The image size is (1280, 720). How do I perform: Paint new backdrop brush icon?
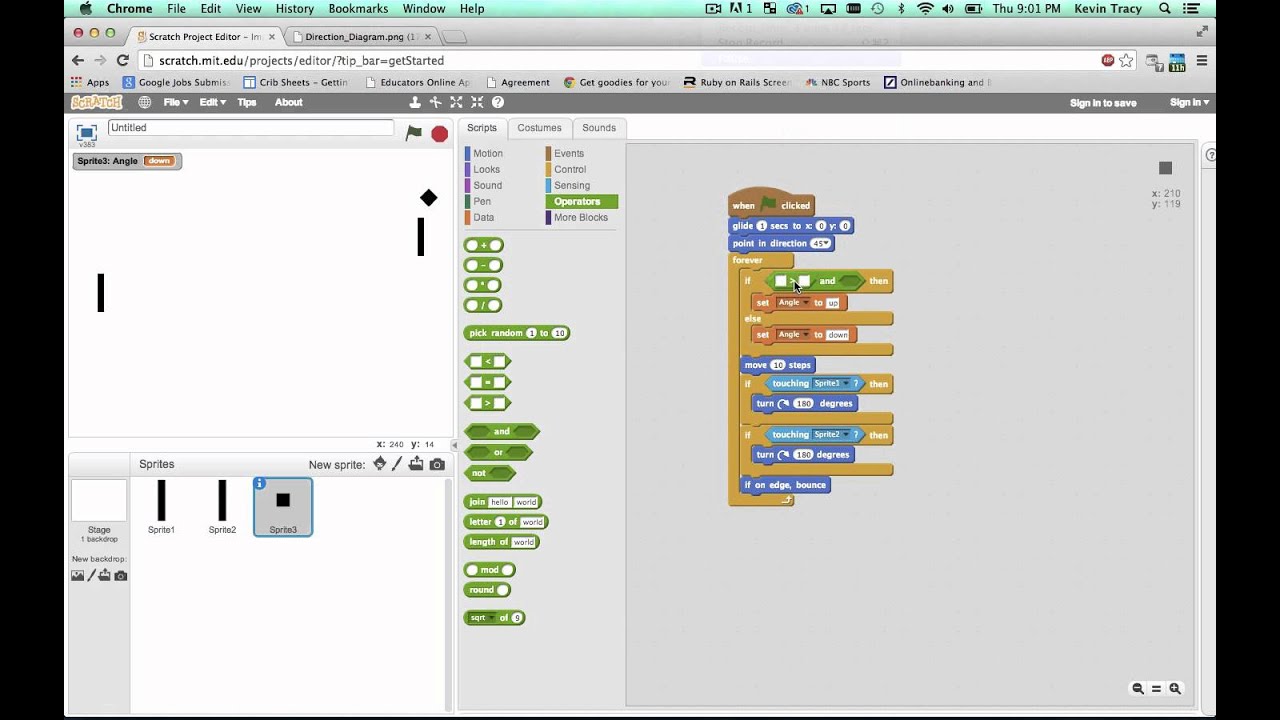point(91,575)
